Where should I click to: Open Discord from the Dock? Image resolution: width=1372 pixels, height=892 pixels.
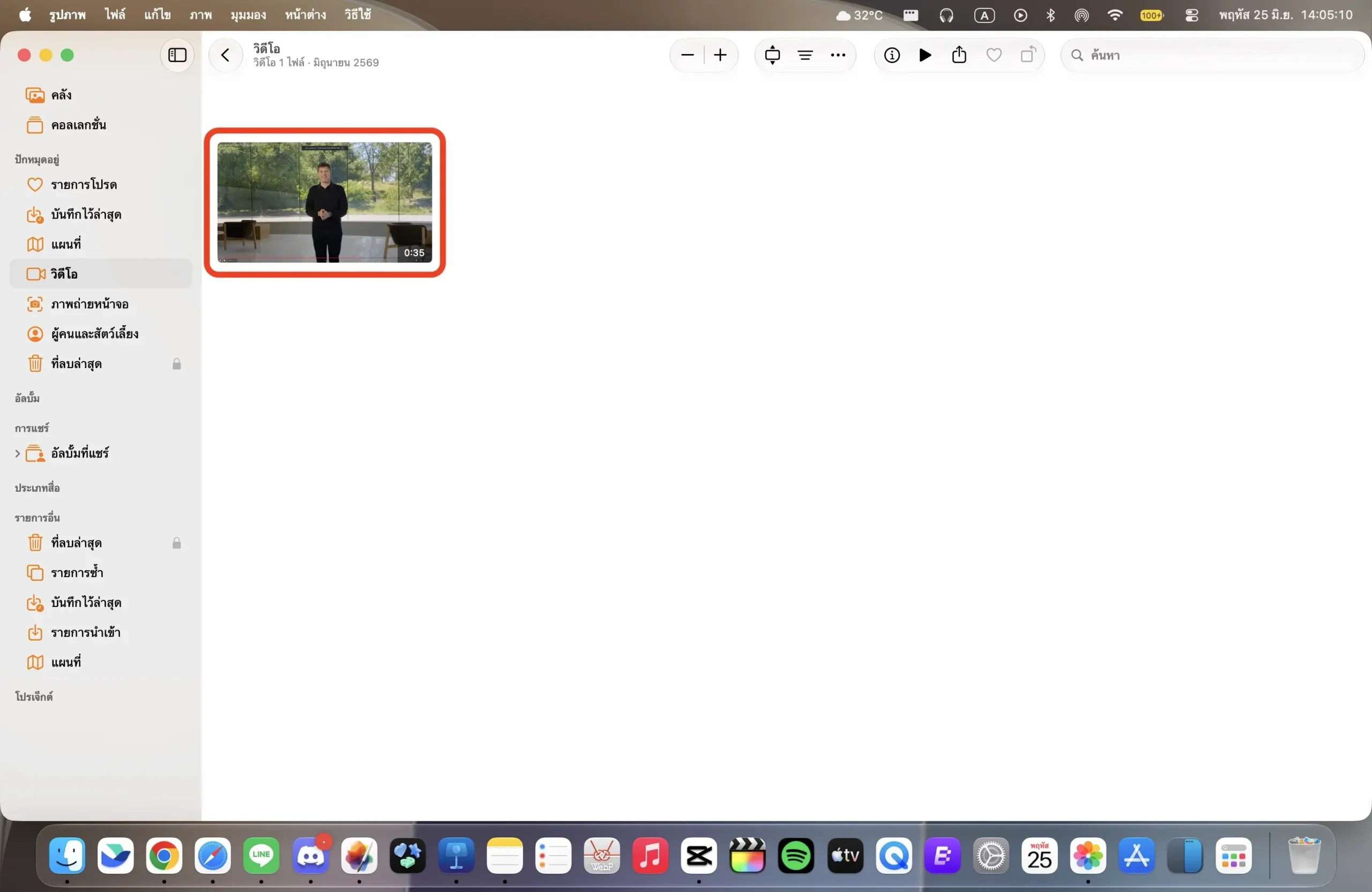310,855
